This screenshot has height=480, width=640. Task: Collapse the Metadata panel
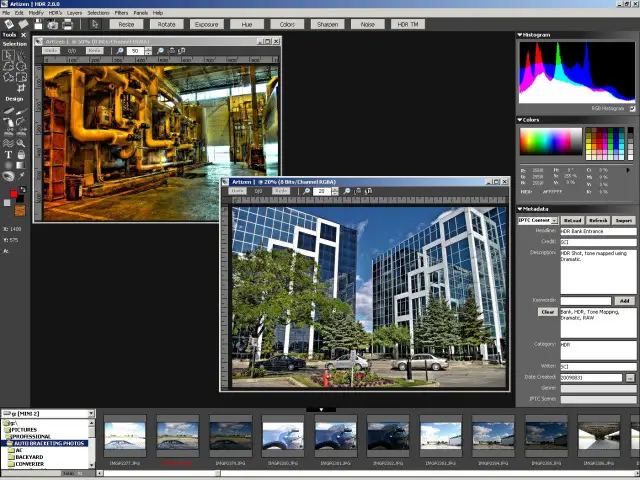tap(520, 209)
